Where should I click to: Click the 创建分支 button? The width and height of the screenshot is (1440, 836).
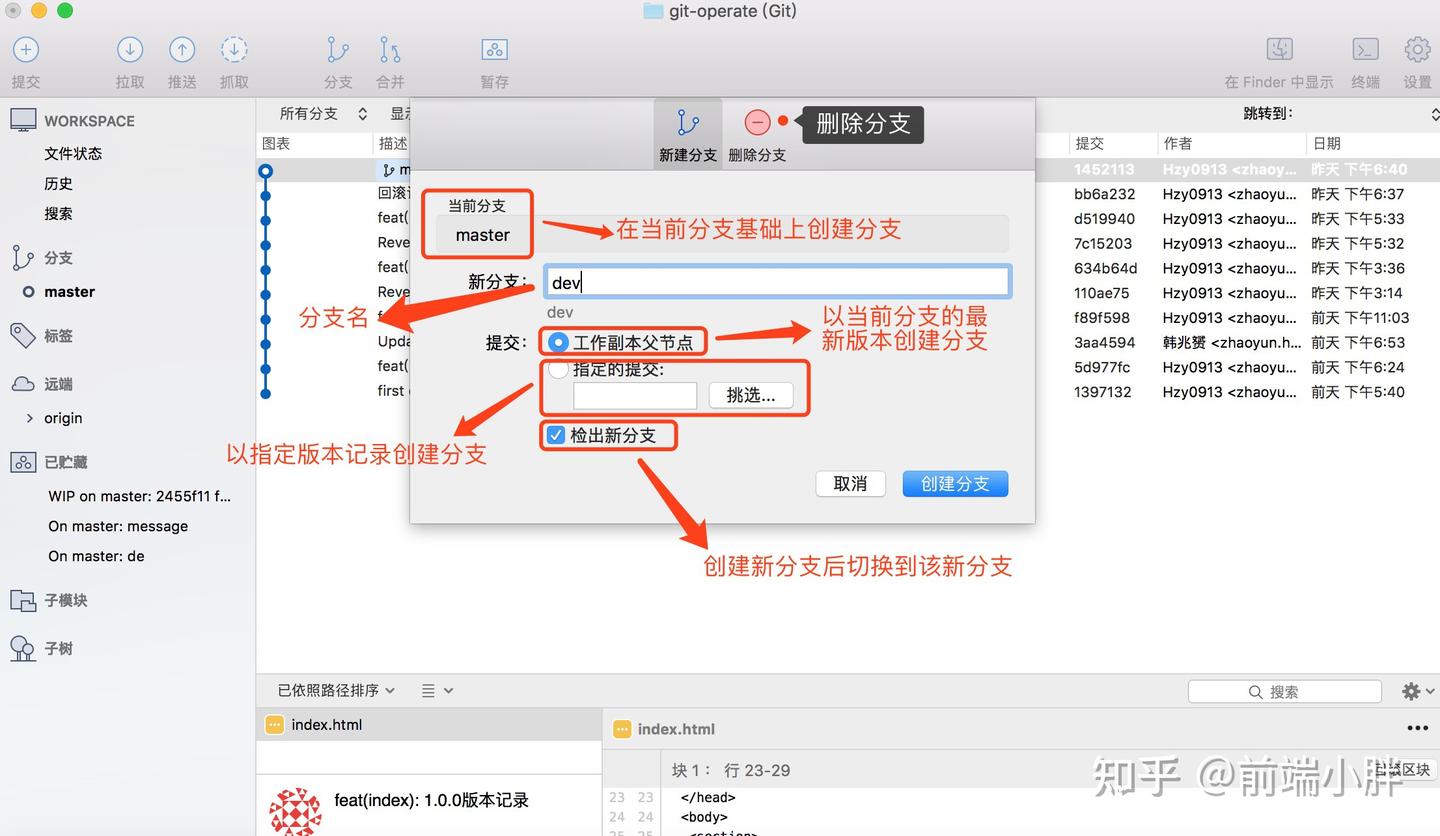click(x=954, y=483)
